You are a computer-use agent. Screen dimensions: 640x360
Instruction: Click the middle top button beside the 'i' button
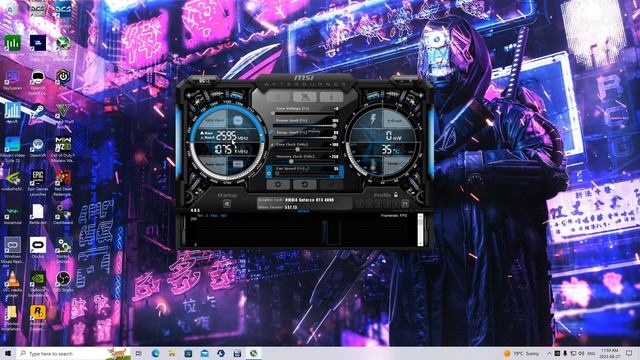pos(304,97)
